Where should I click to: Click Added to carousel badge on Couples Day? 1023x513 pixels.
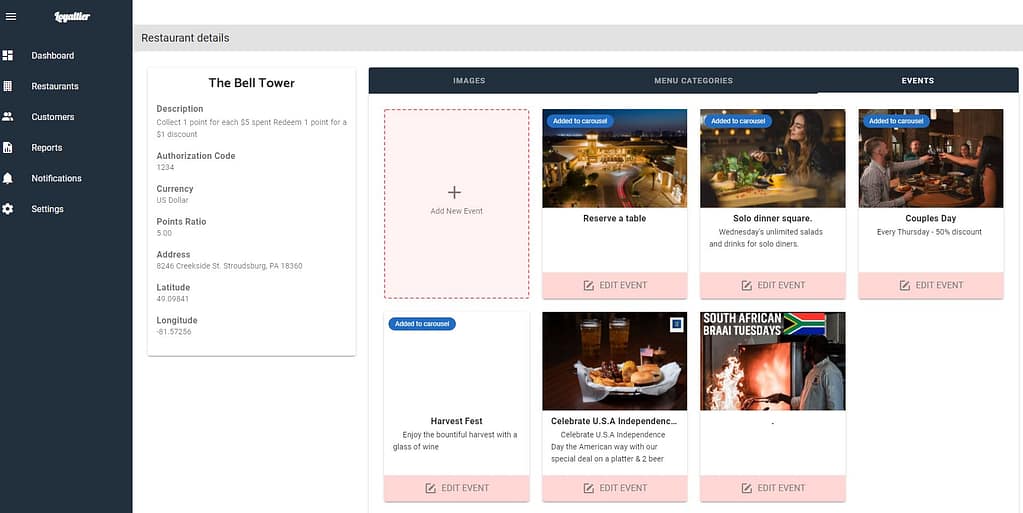click(896, 121)
